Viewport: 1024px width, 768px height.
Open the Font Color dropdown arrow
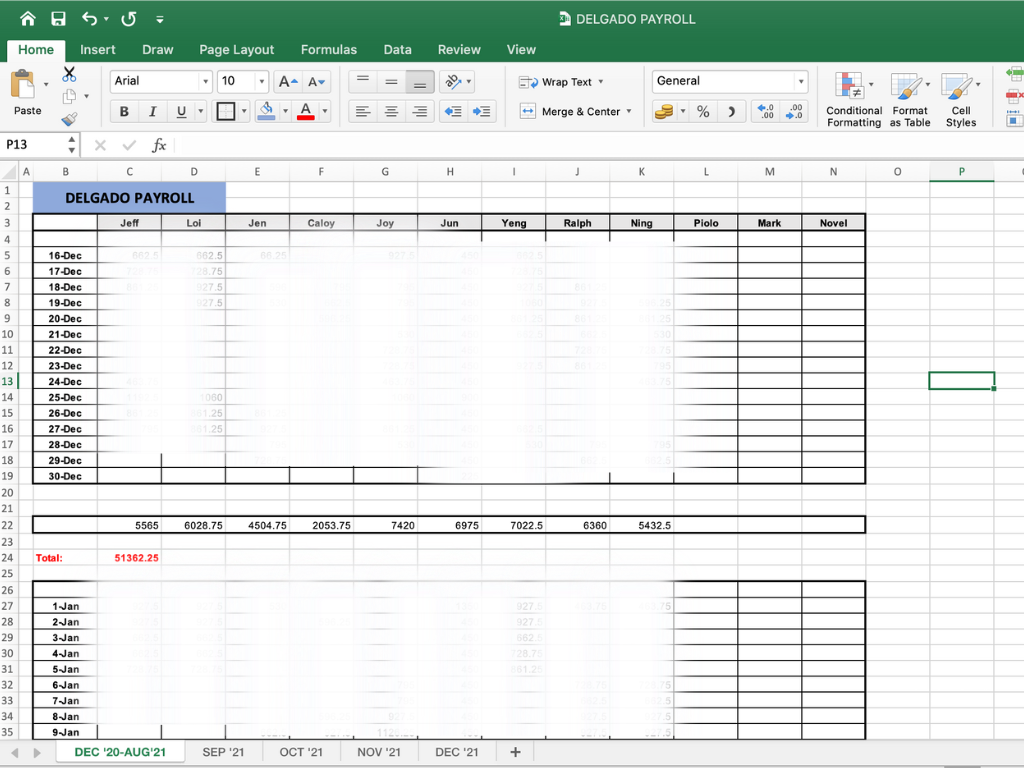[325, 112]
